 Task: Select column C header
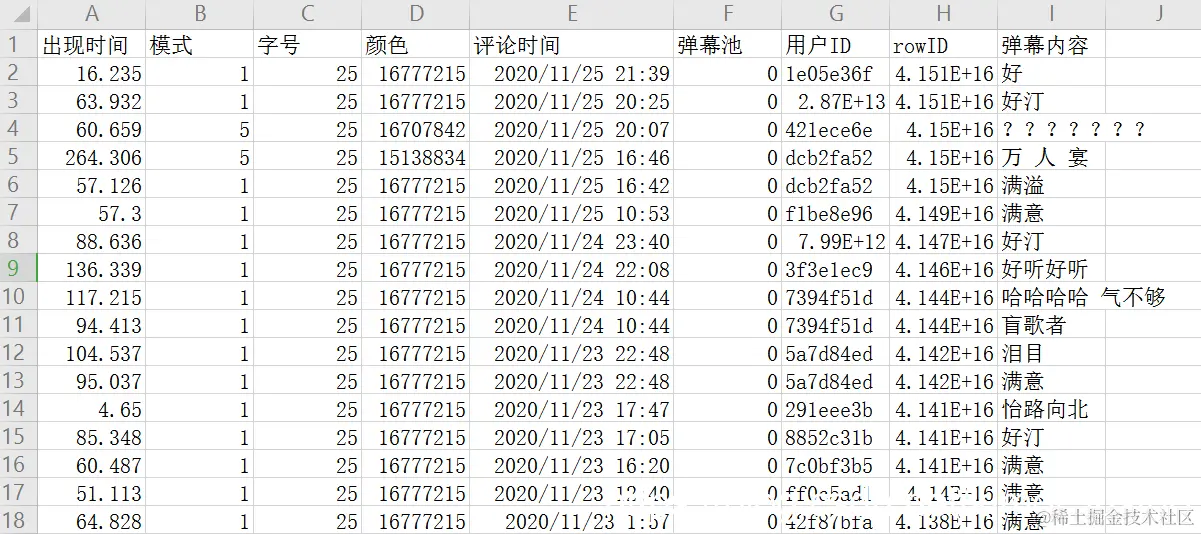click(308, 14)
